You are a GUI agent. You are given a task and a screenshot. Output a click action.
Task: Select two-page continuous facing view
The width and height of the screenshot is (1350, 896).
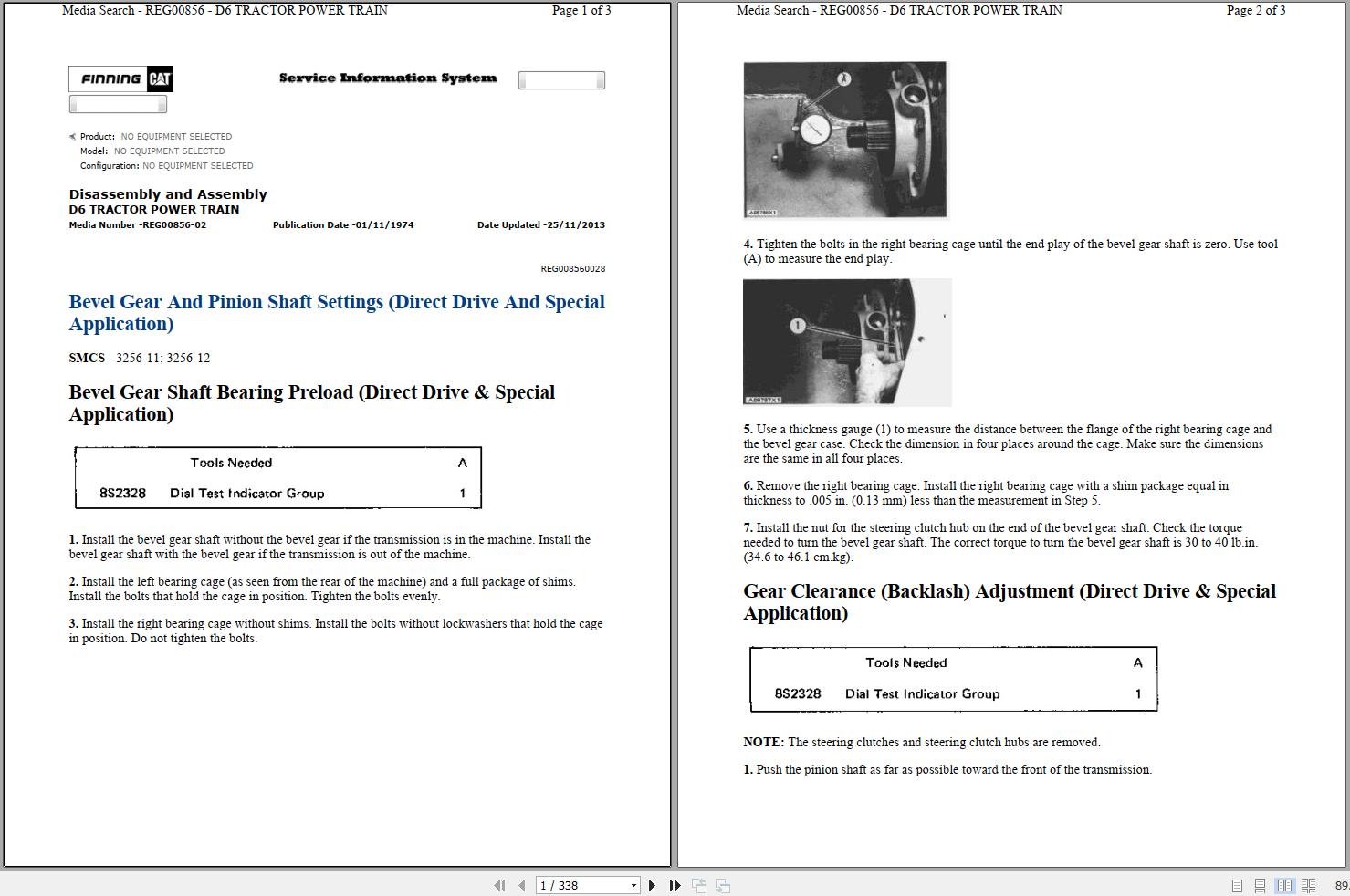(1308, 885)
